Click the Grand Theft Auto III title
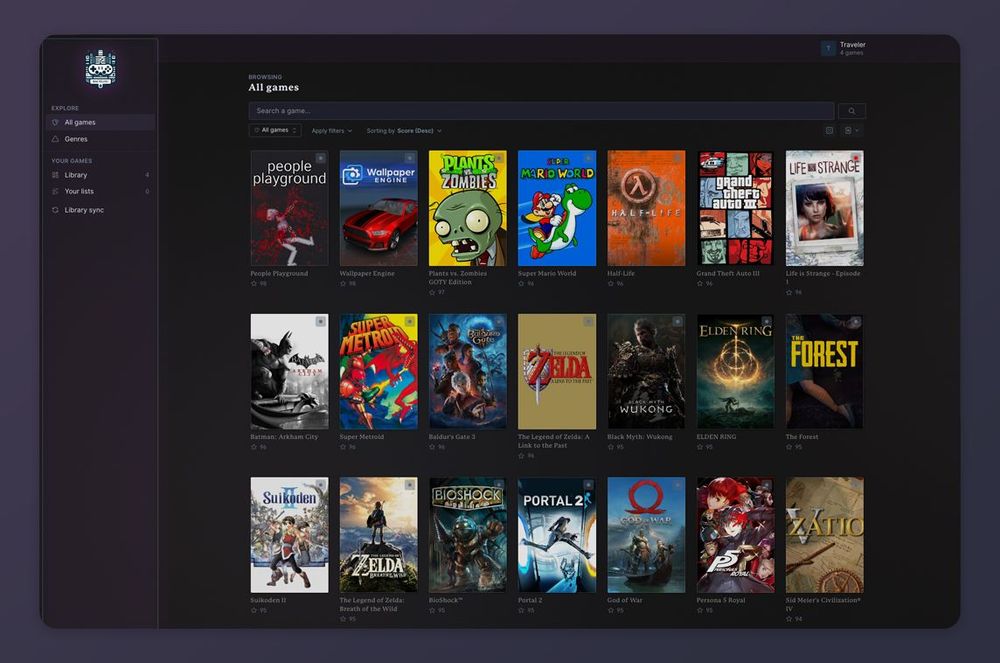Image resolution: width=1000 pixels, height=663 pixels. coord(728,273)
